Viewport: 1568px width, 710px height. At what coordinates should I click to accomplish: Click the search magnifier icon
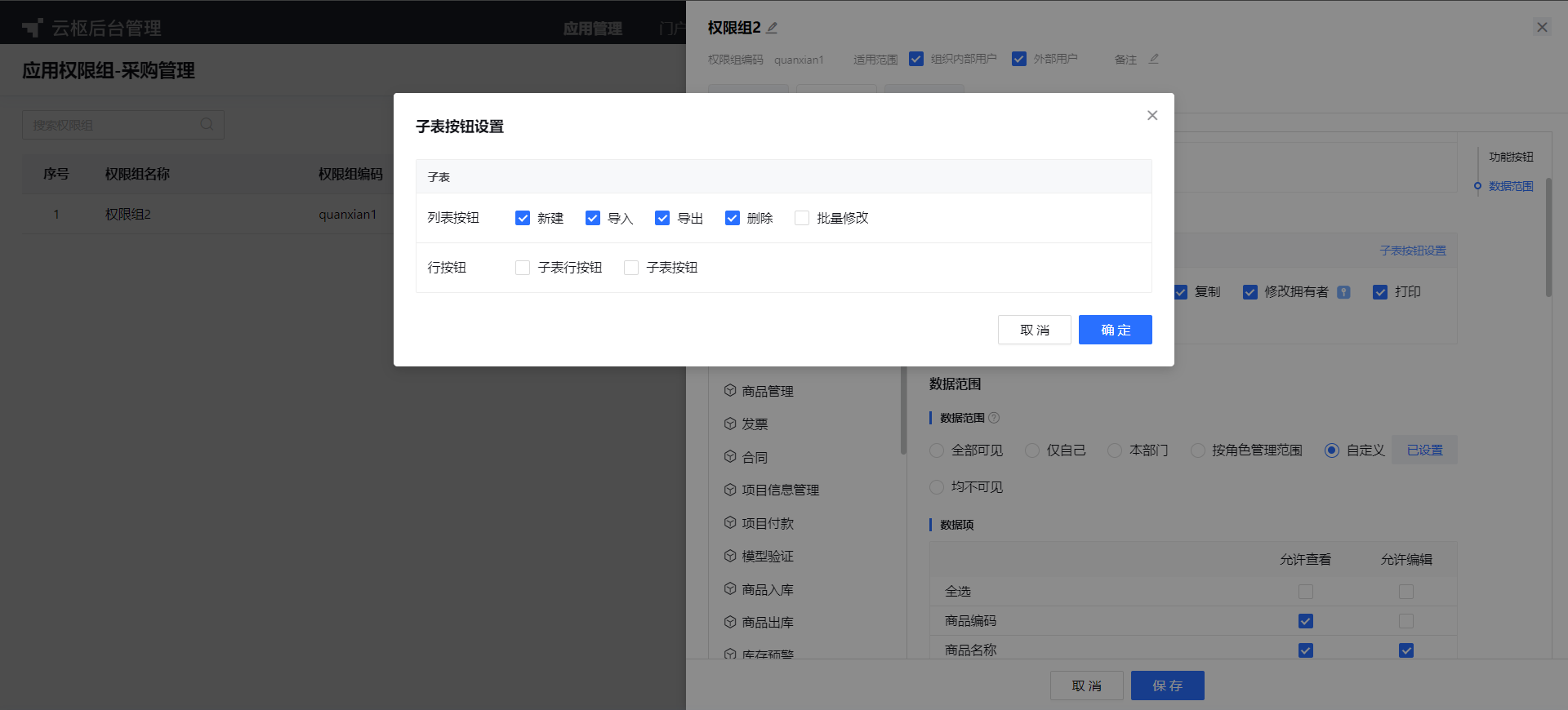(x=207, y=124)
